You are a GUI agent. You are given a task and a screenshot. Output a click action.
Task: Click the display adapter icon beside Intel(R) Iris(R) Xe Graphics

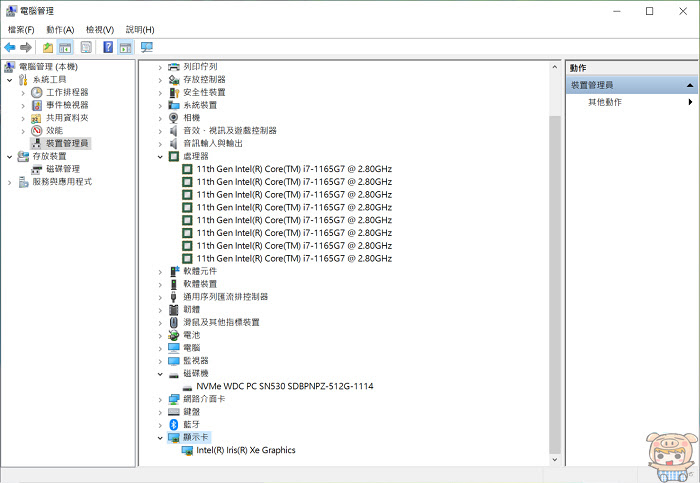187,450
